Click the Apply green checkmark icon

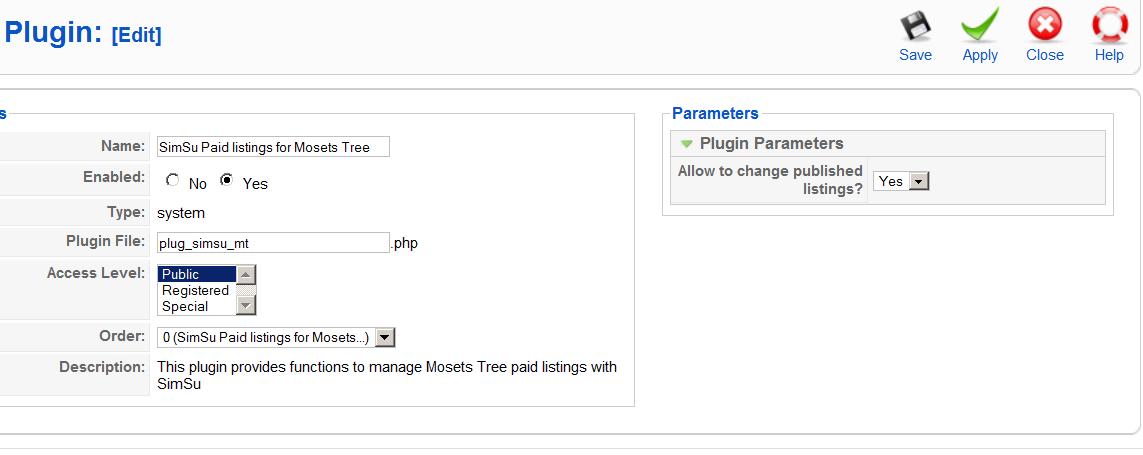[980, 25]
